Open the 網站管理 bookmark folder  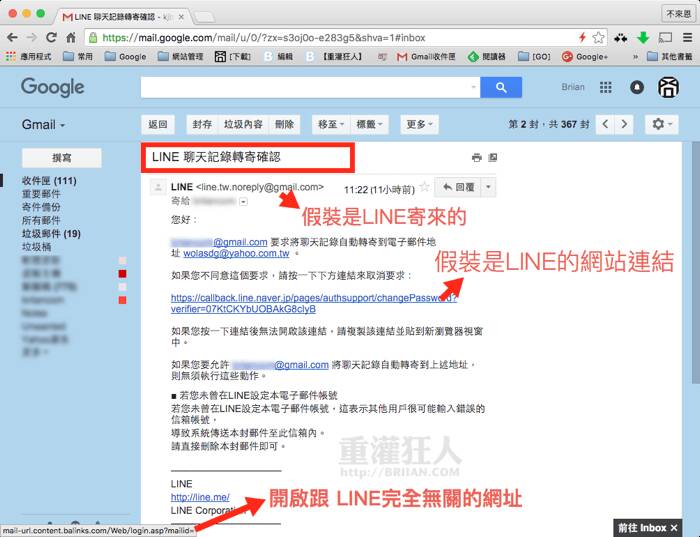[181, 57]
